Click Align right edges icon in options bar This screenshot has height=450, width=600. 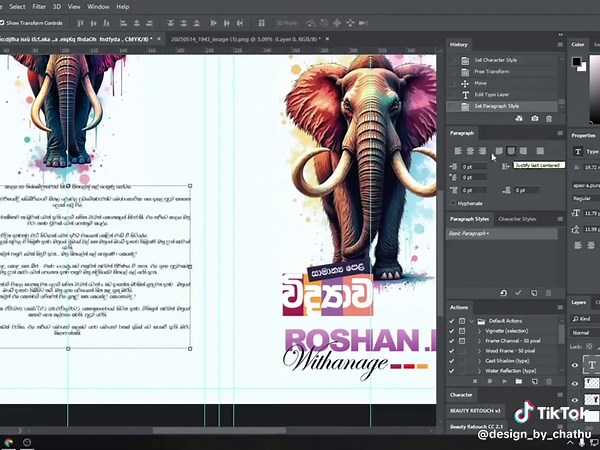coord(150,23)
